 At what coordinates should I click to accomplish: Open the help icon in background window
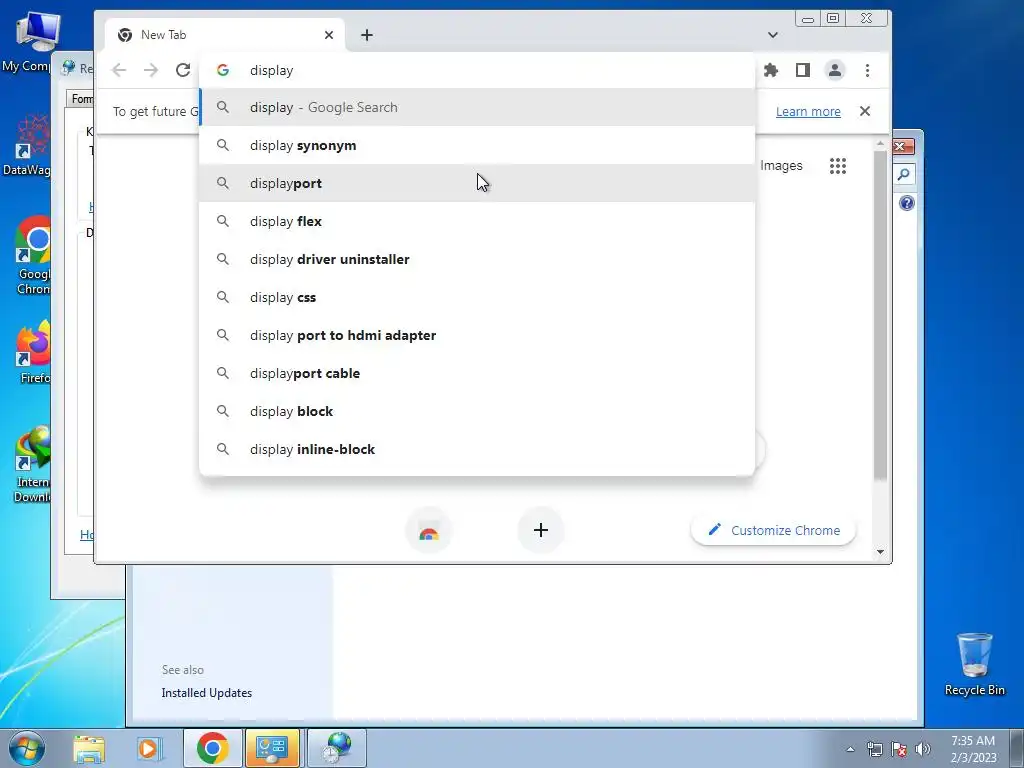(906, 203)
